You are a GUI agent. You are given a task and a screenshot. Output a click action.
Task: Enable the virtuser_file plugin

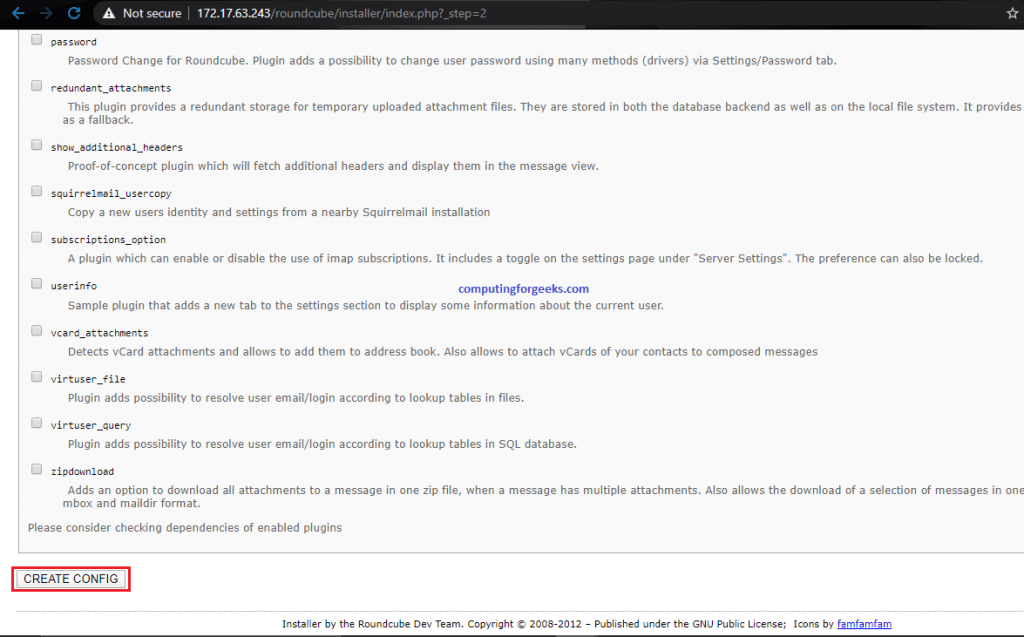pyautogui.click(x=36, y=376)
